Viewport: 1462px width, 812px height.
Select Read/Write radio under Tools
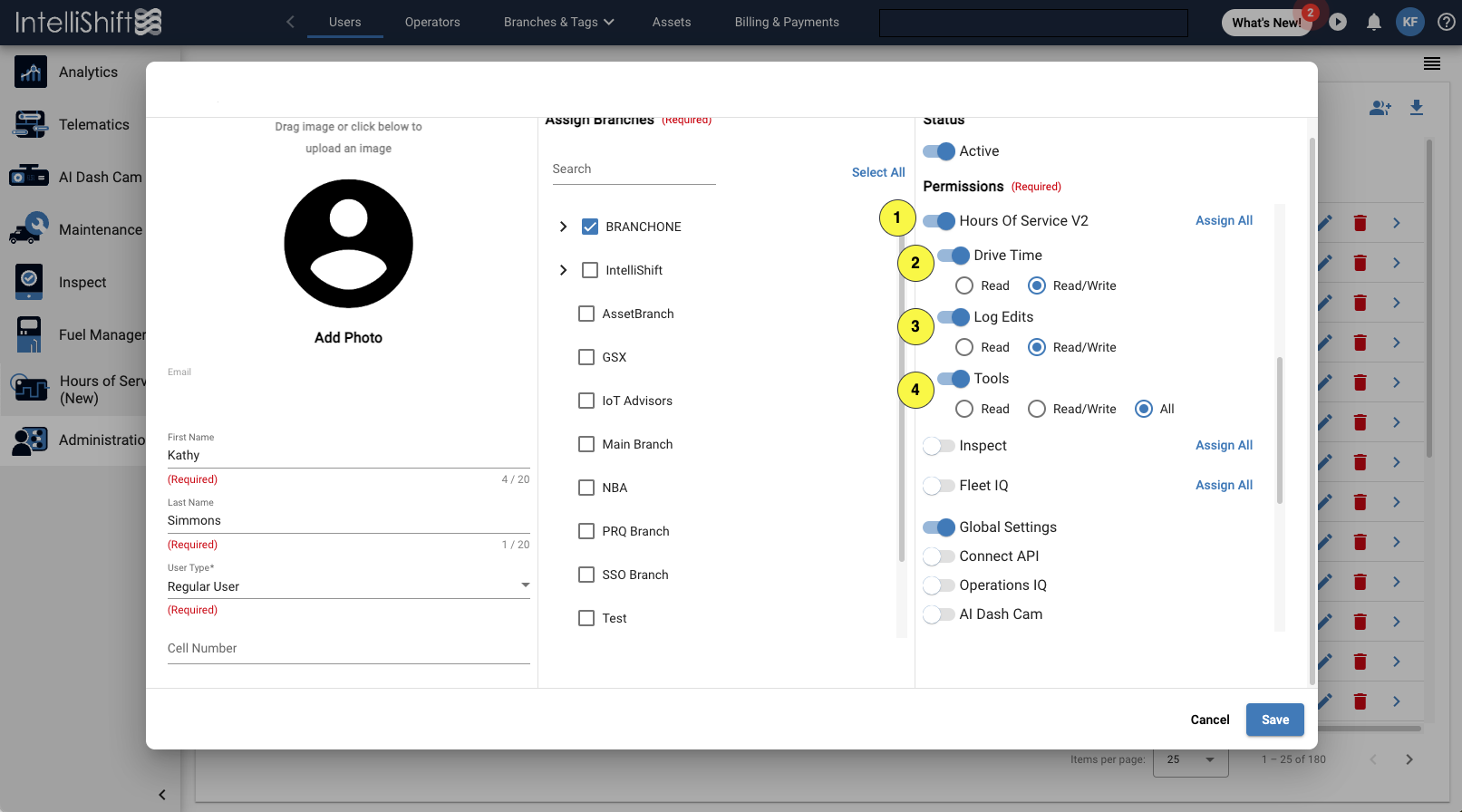pyautogui.click(x=1037, y=409)
